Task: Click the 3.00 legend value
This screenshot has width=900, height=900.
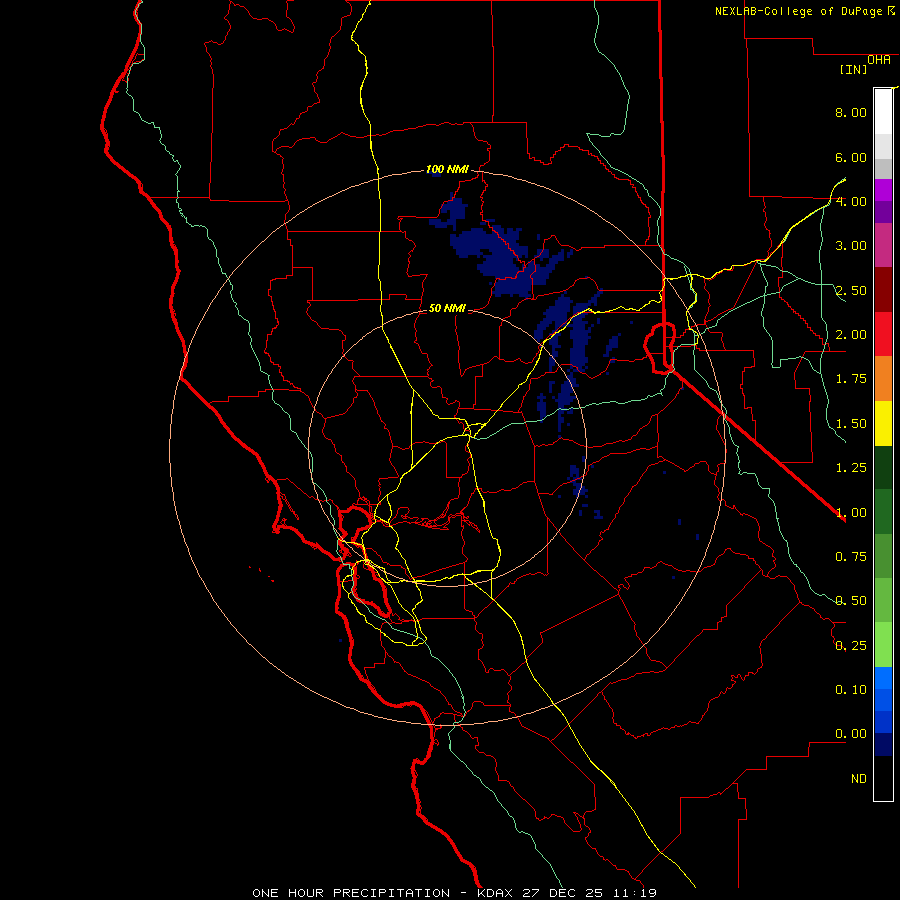Action: (x=851, y=246)
